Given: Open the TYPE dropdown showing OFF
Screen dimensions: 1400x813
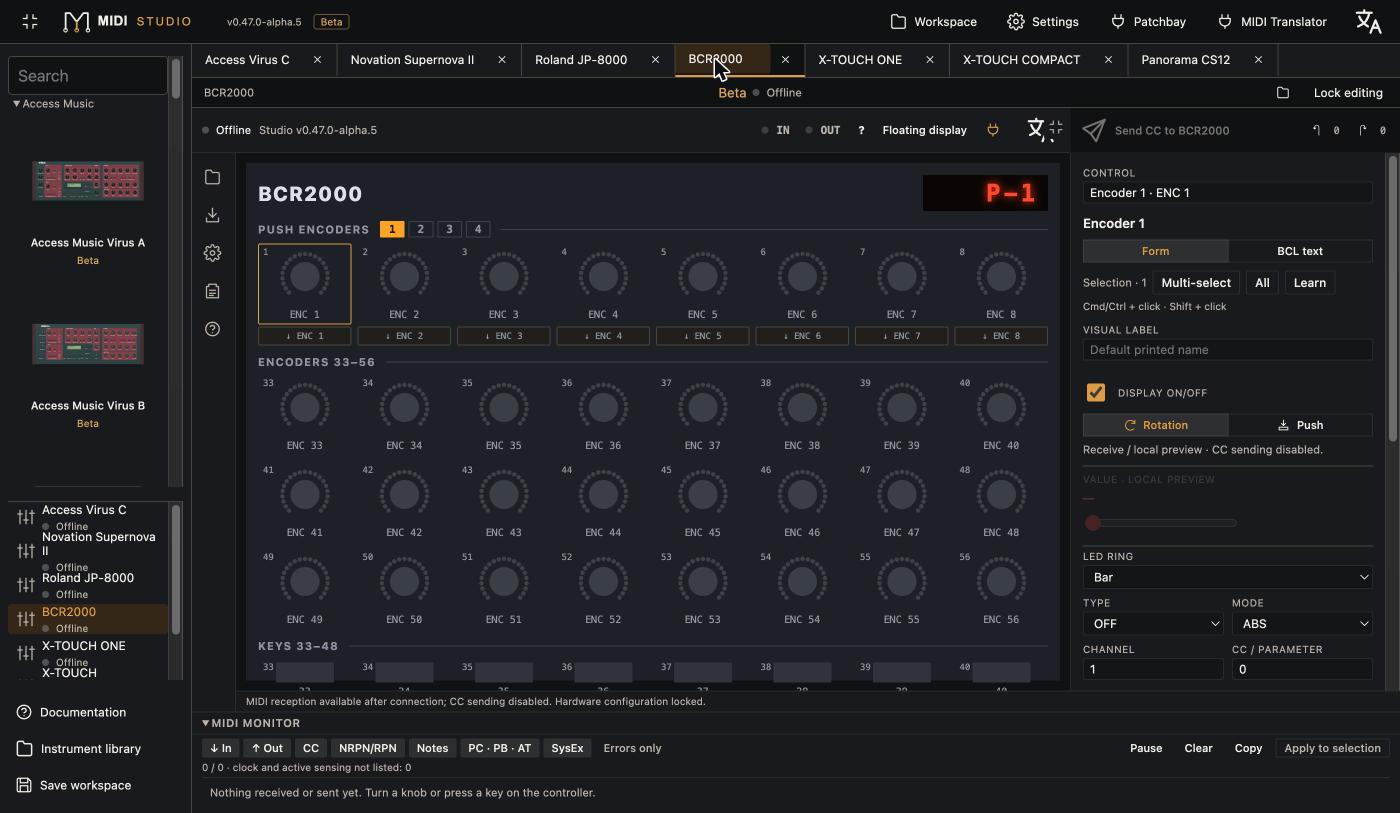Looking at the screenshot, I should [1153, 623].
